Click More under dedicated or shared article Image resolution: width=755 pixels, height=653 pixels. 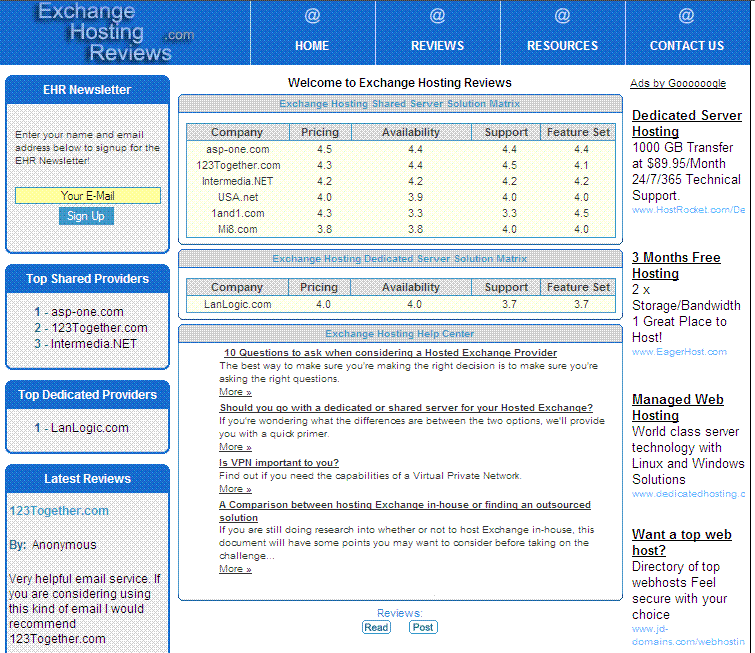(x=235, y=446)
